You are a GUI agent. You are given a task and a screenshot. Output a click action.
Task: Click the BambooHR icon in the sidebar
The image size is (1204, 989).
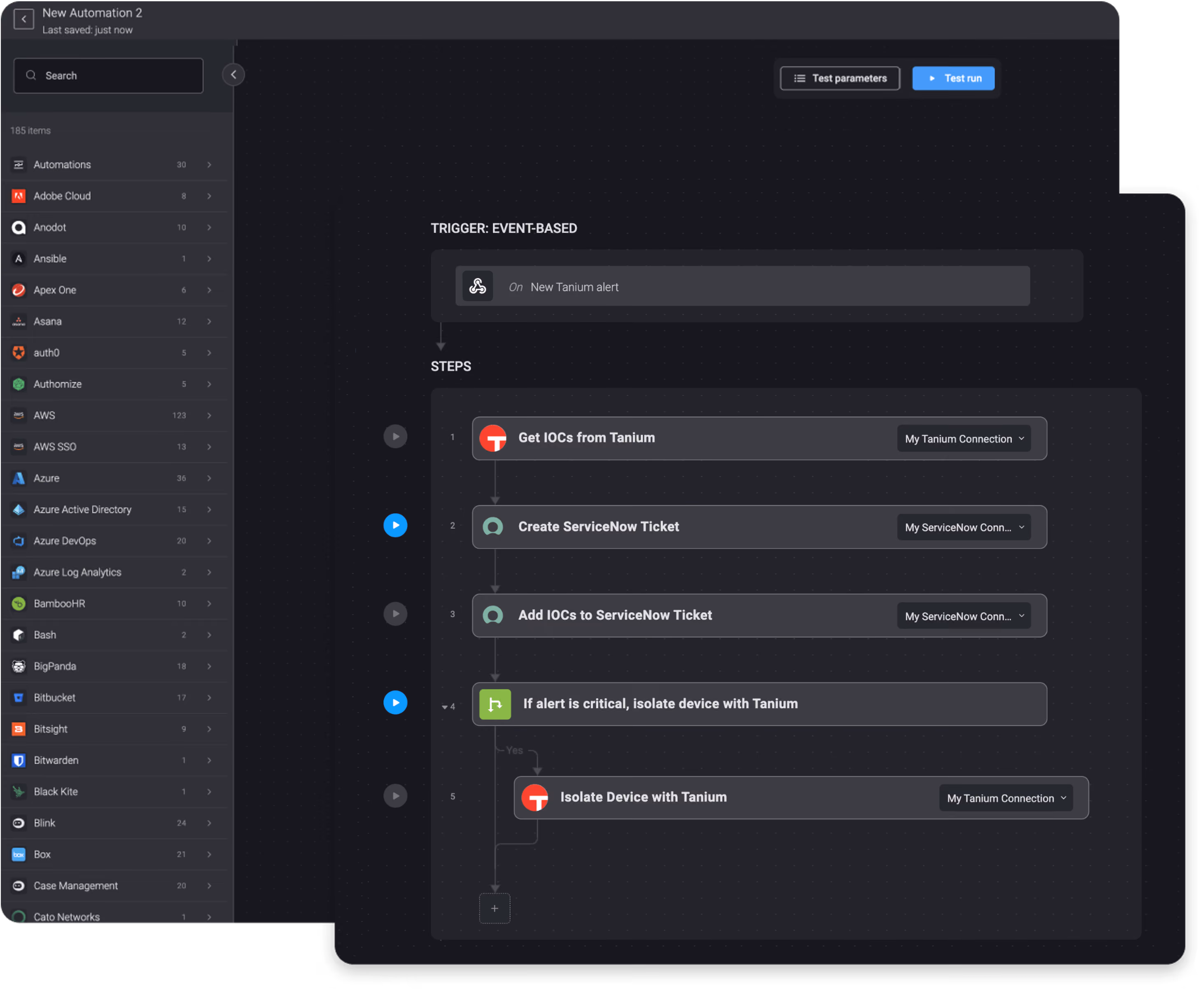coord(19,603)
